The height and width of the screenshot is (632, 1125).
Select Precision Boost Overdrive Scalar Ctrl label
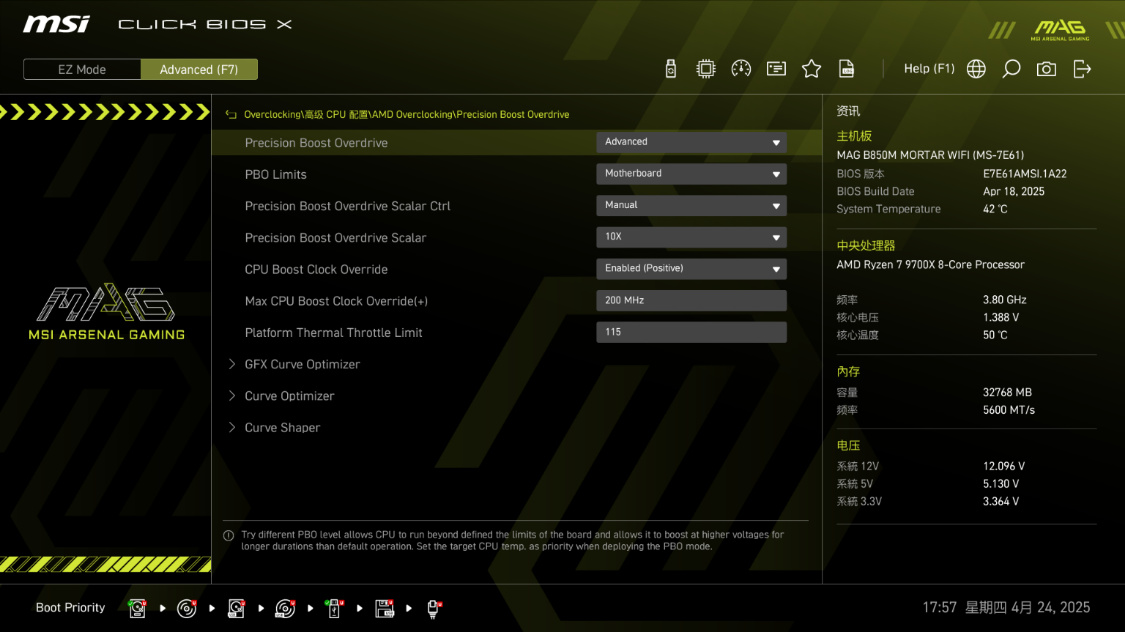point(347,206)
